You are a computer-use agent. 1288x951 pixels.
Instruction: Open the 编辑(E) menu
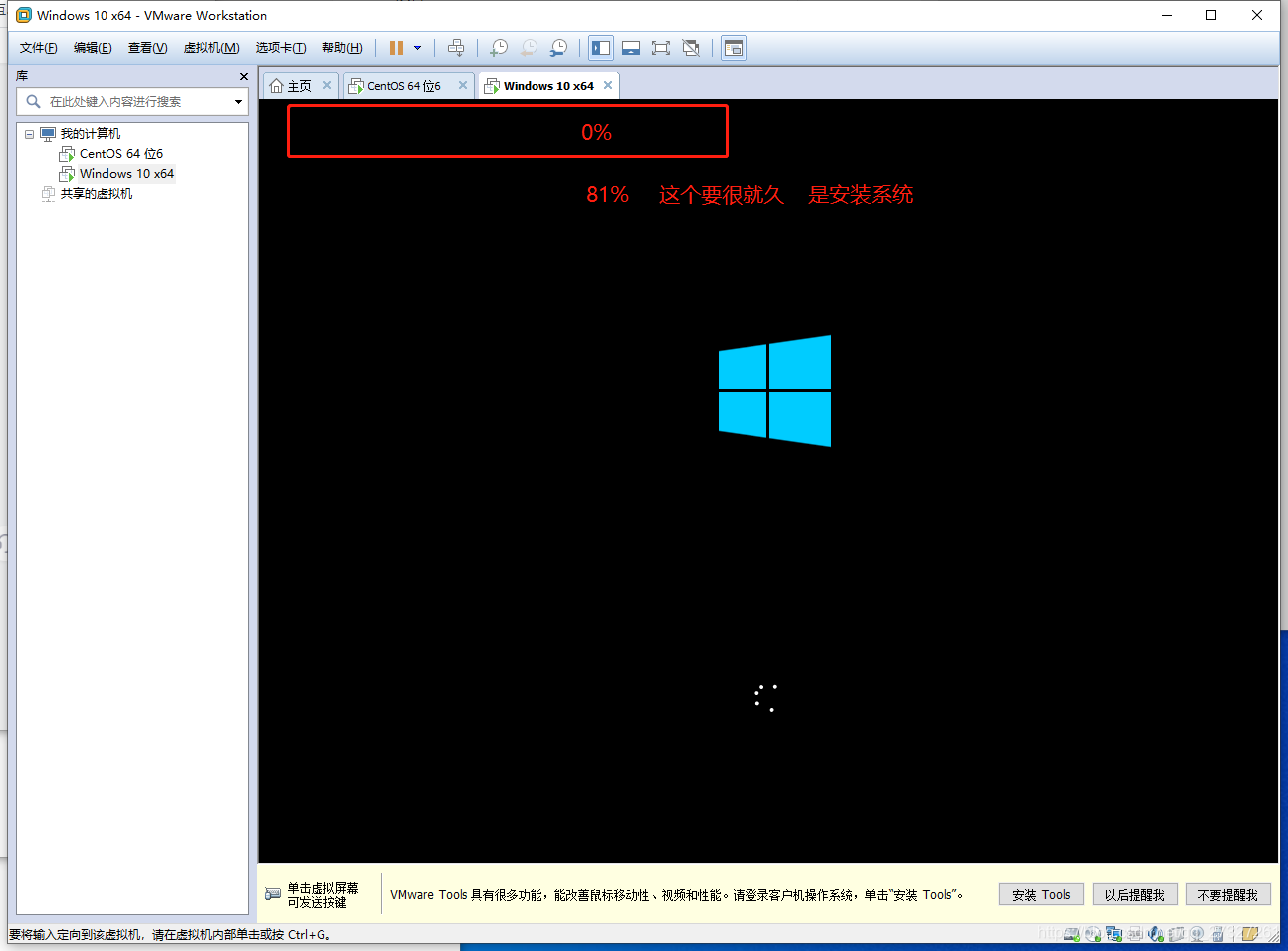[93, 48]
